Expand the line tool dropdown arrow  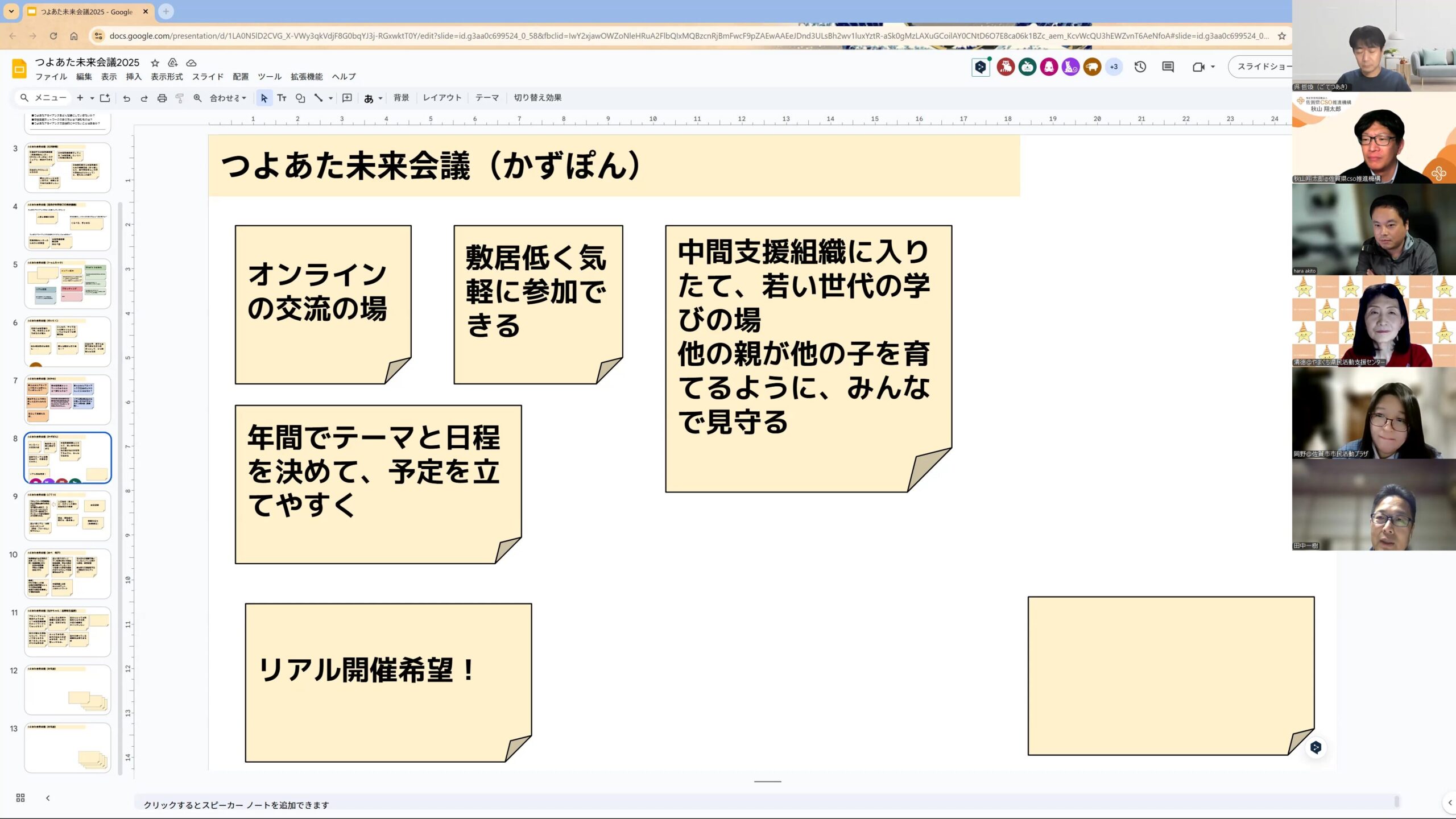coord(330,98)
